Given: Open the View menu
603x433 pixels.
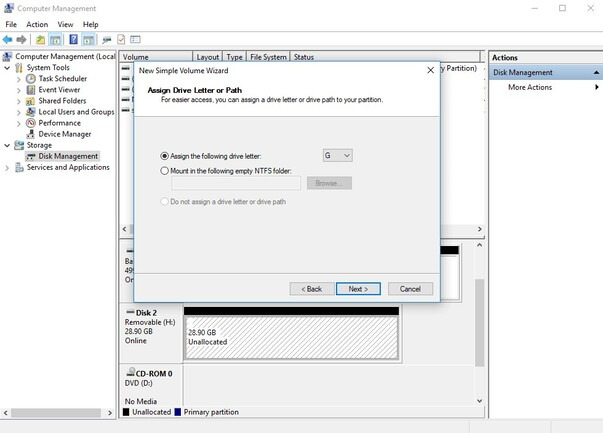Looking at the screenshot, I should pos(65,24).
